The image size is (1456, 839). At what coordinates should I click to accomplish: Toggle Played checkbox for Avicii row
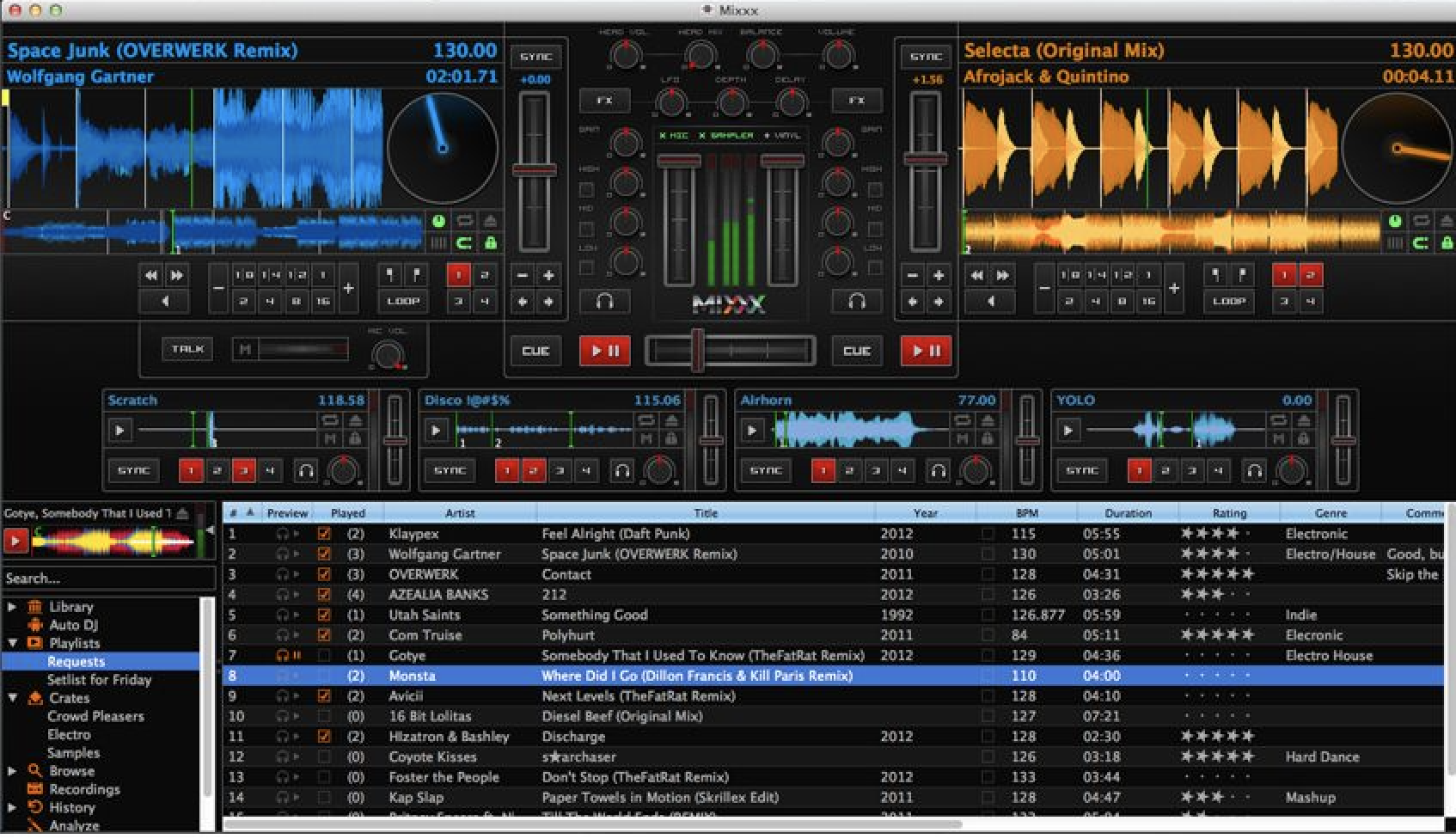[324, 696]
